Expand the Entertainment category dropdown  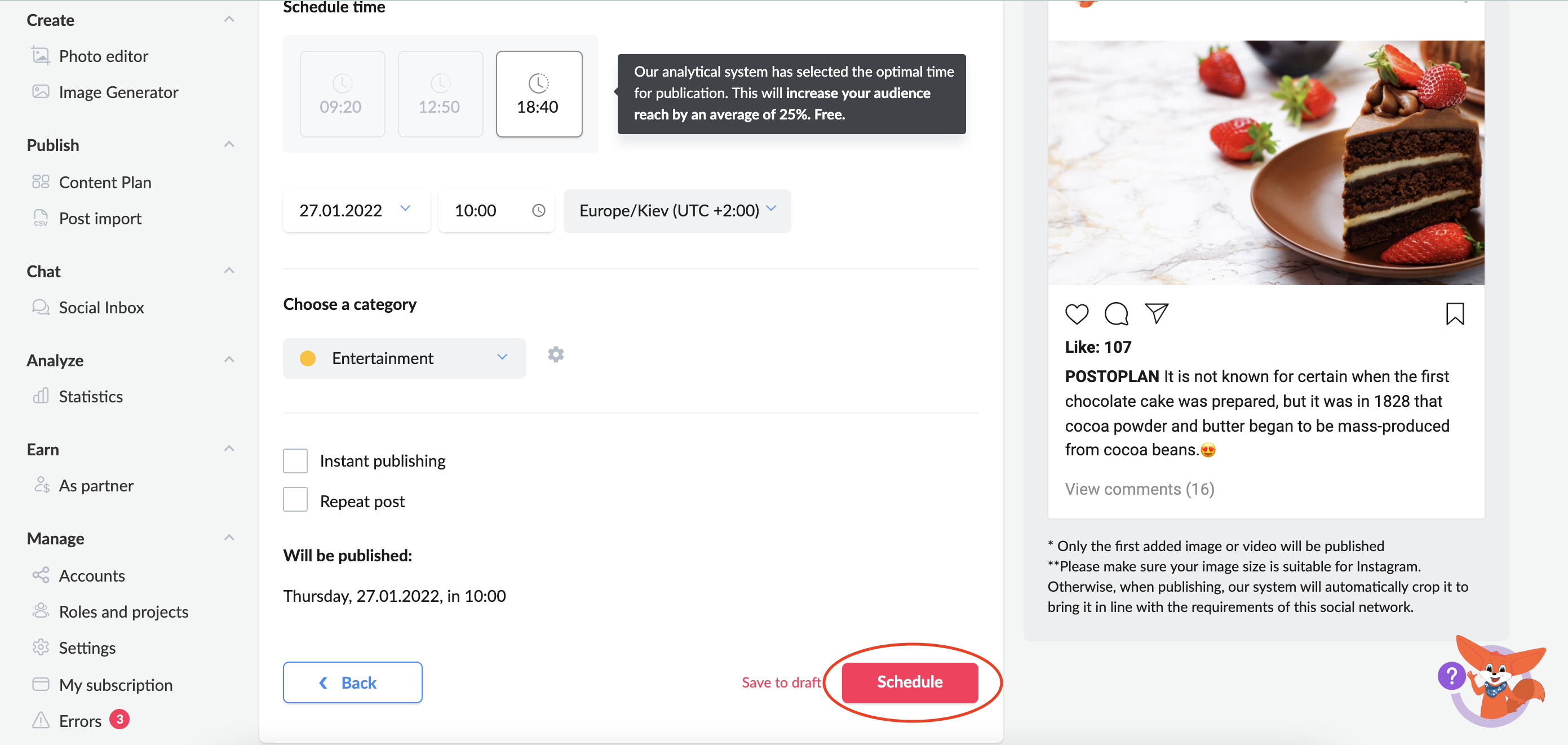click(404, 358)
